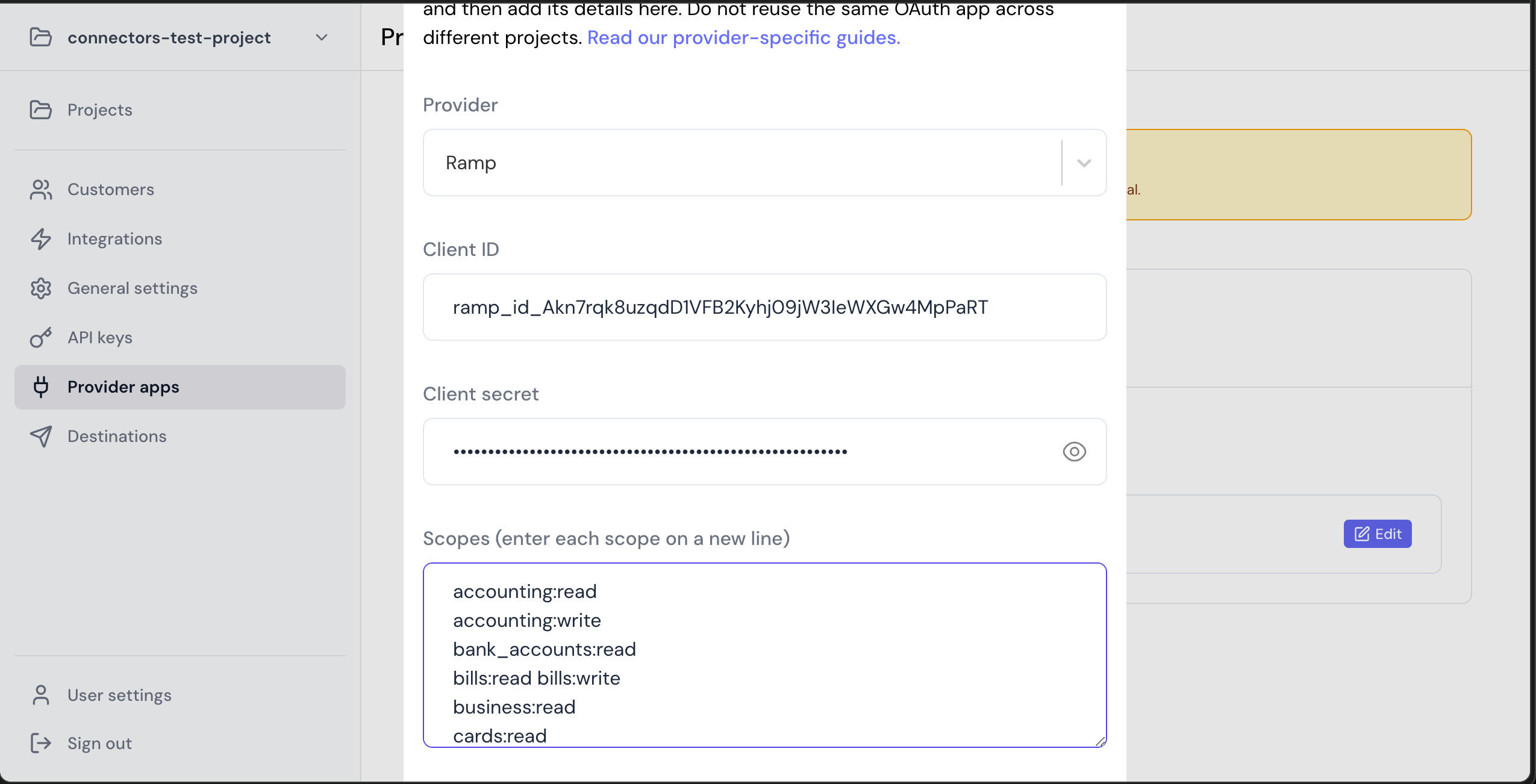This screenshot has width=1536, height=784.
Task: Expand the connectors-test-project project switcher
Action: click(180, 37)
